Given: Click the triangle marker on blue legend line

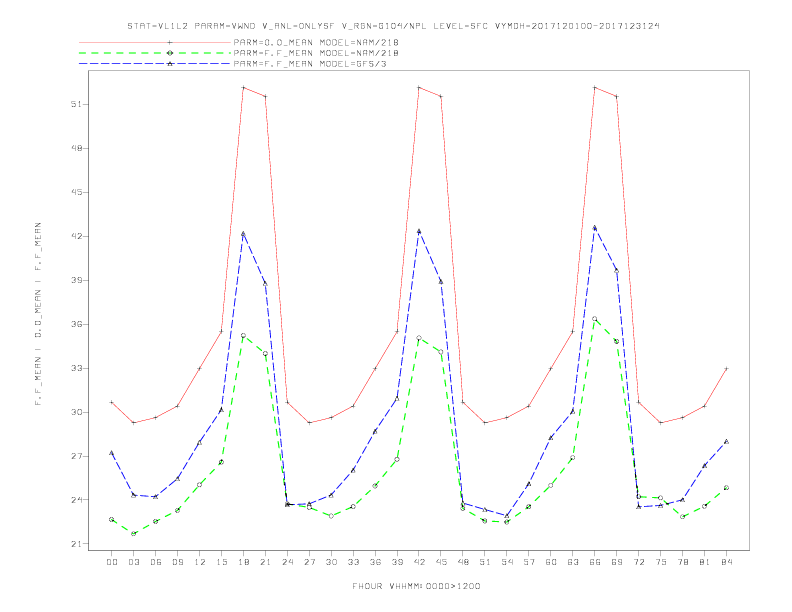Looking at the screenshot, I should [x=170, y=64].
